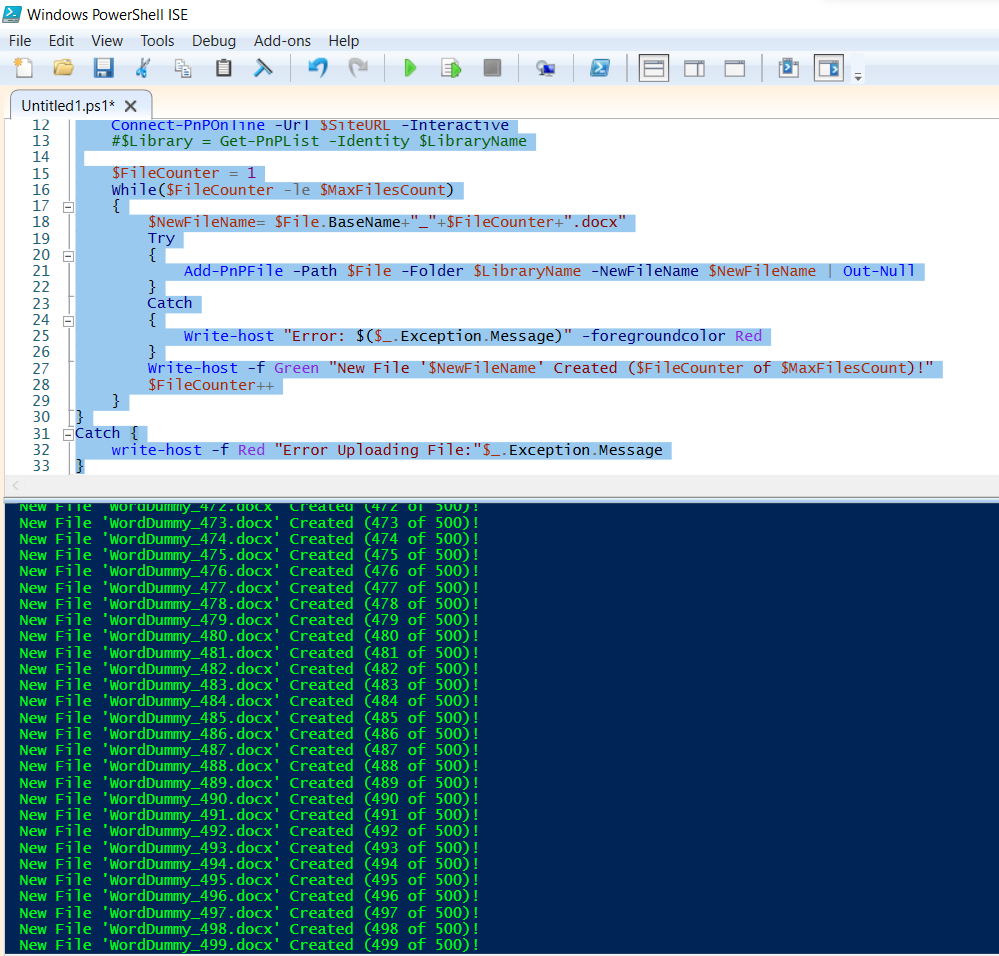This screenshot has height=956, width=999.
Task: Collapse the Catch block at line 31
Action: pos(66,433)
